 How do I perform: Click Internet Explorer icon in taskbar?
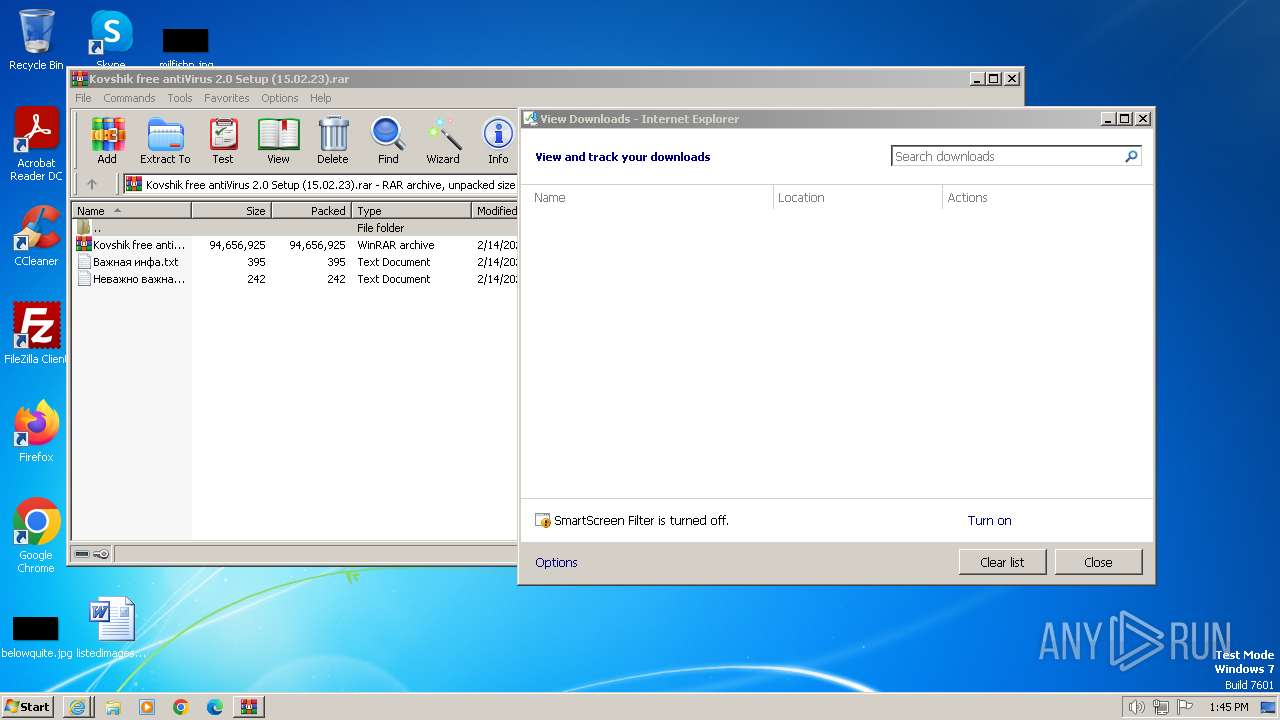pos(78,707)
